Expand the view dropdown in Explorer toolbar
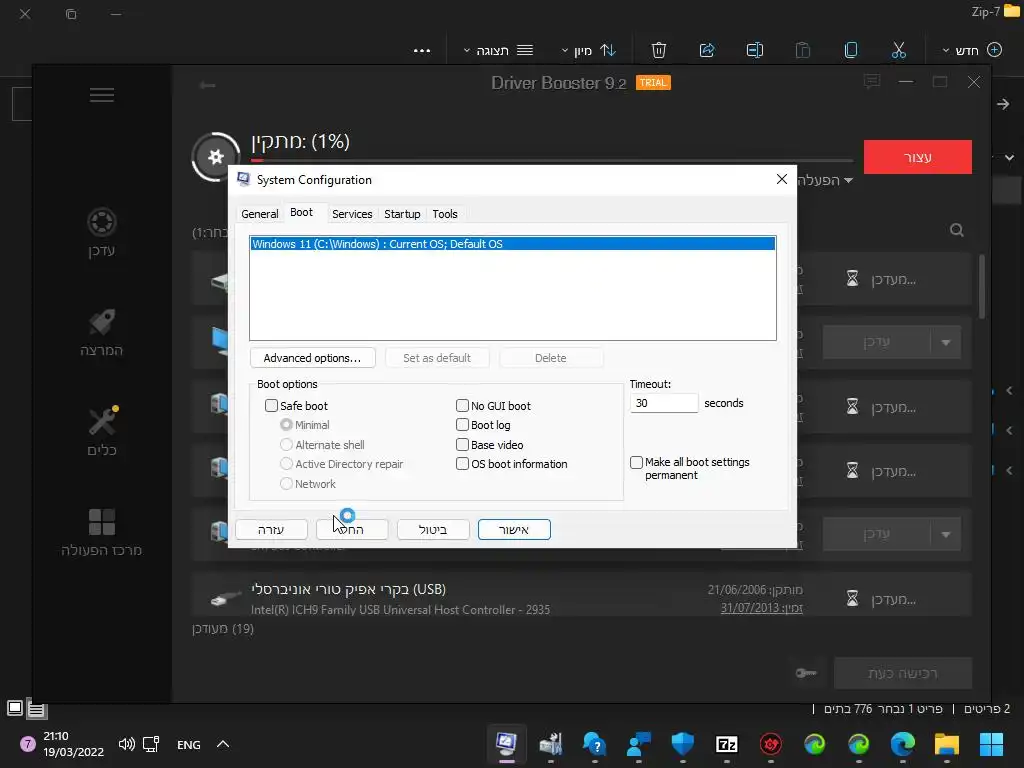 pyautogui.click(x=466, y=50)
